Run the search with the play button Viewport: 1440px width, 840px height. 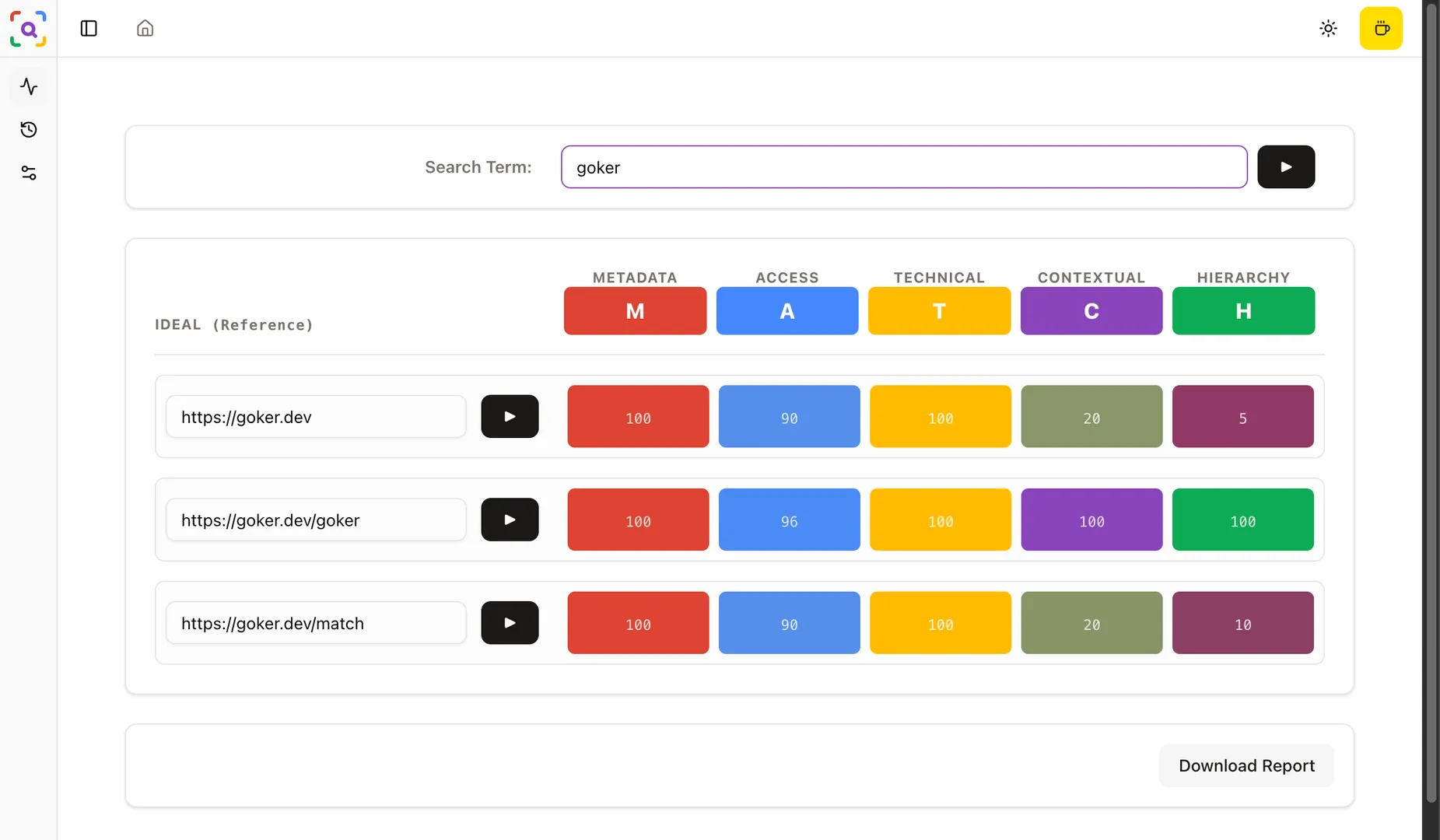[x=1285, y=166]
